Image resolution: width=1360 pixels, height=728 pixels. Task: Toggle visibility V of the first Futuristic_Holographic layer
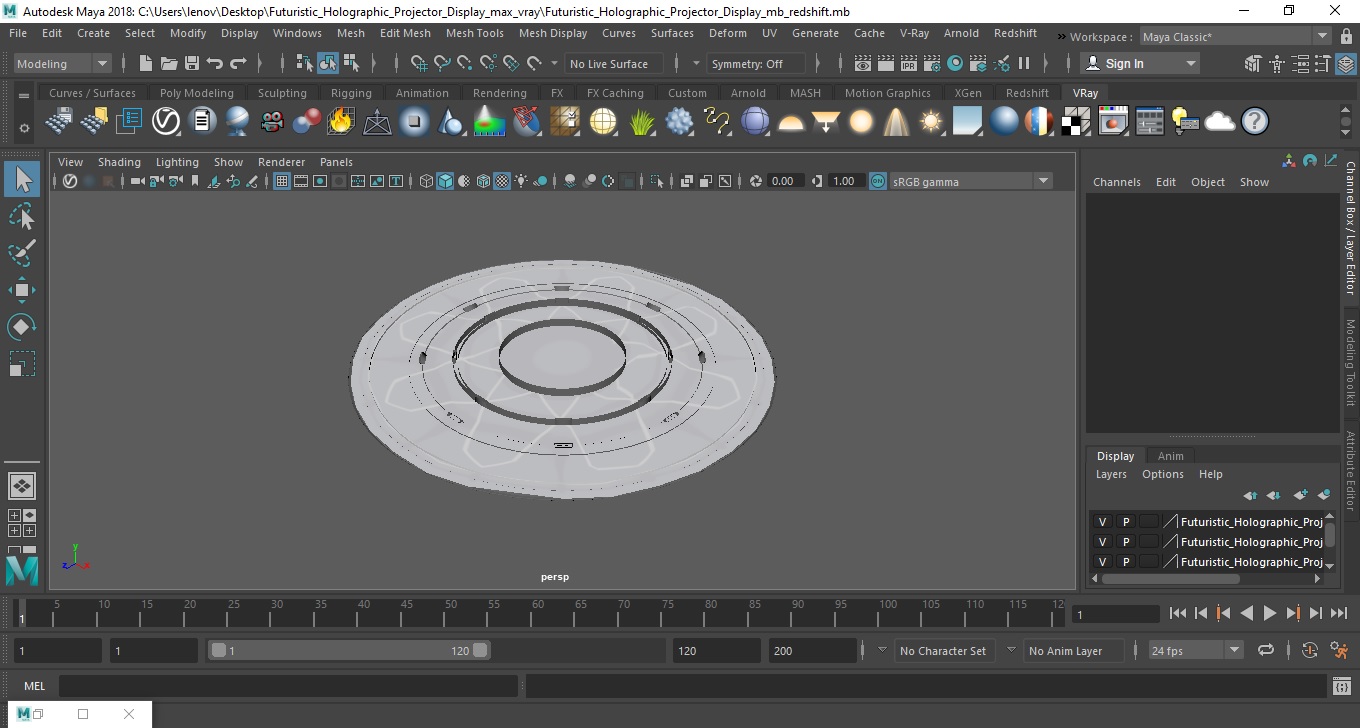pos(1102,522)
